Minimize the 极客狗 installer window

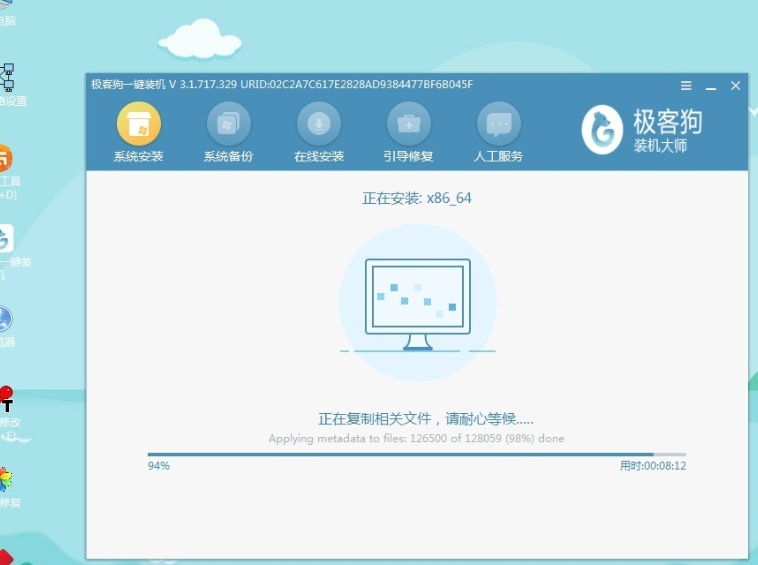[711, 86]
